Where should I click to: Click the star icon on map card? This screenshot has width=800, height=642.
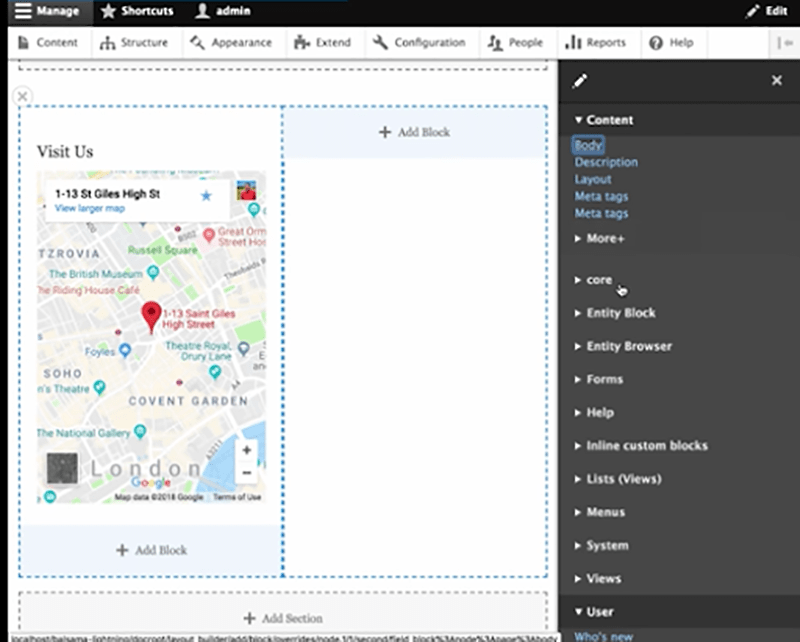[206, 196]
